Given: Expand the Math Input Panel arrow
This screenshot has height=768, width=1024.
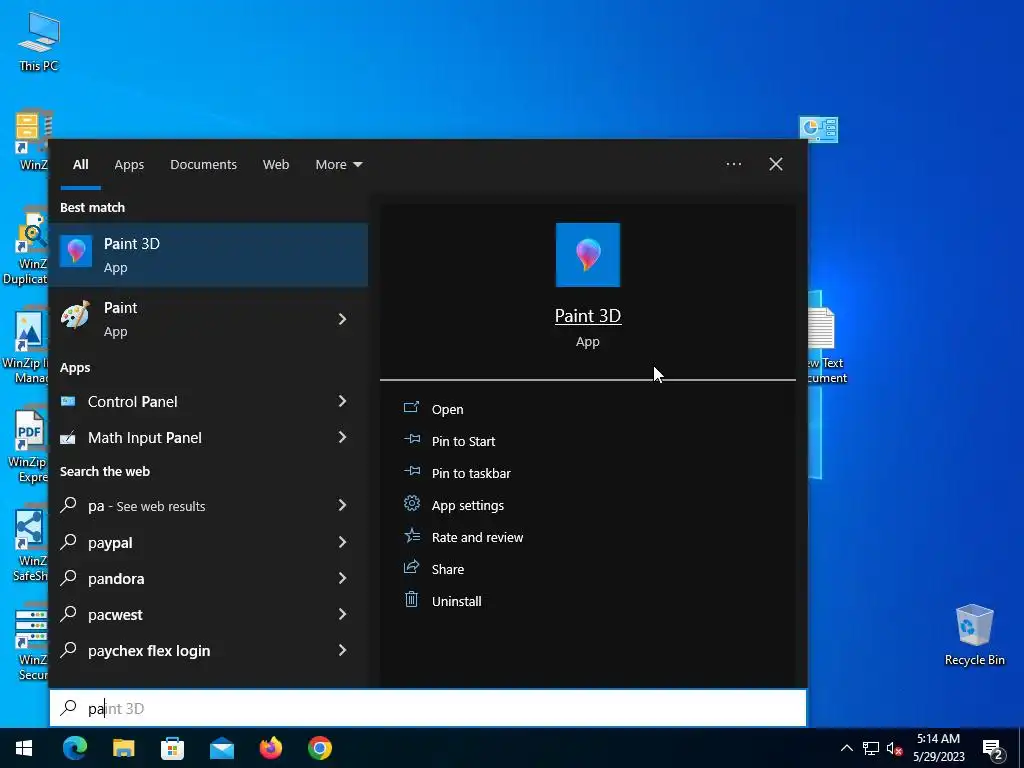Looking at the screenshot, I should tap(342, 437).
